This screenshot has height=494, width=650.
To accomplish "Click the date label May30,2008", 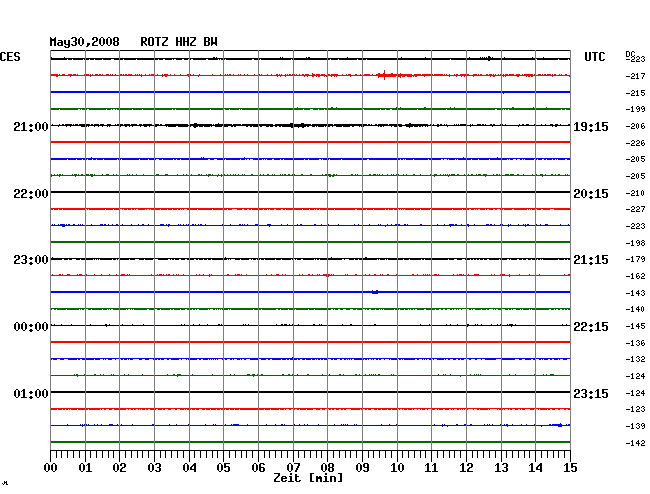I will [x=84, y=42].
